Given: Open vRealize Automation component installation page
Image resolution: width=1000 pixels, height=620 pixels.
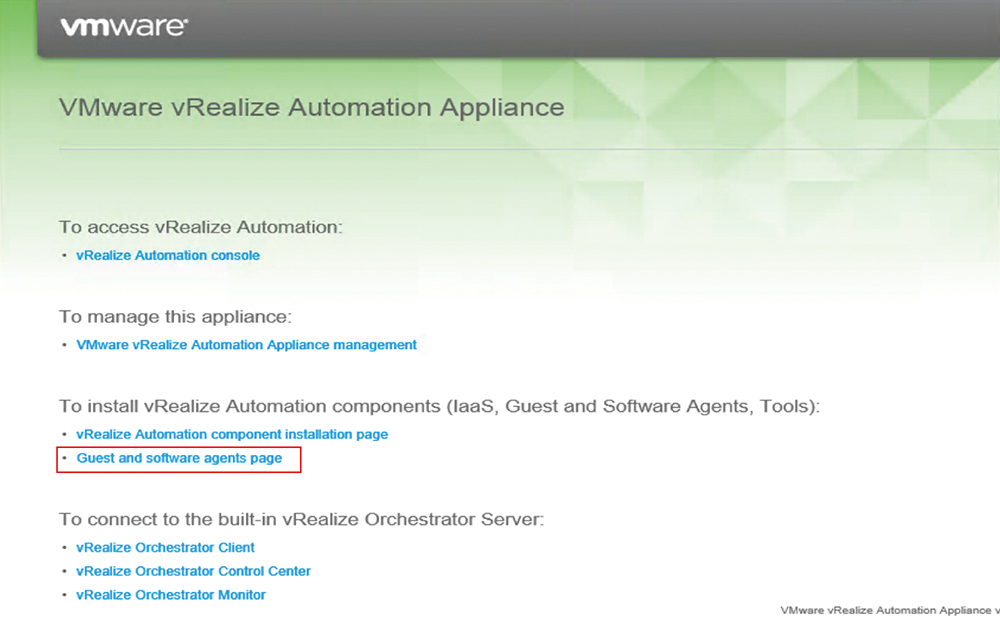Looking at the screenshot, I should pyautogui.click(x=232, y=434).
